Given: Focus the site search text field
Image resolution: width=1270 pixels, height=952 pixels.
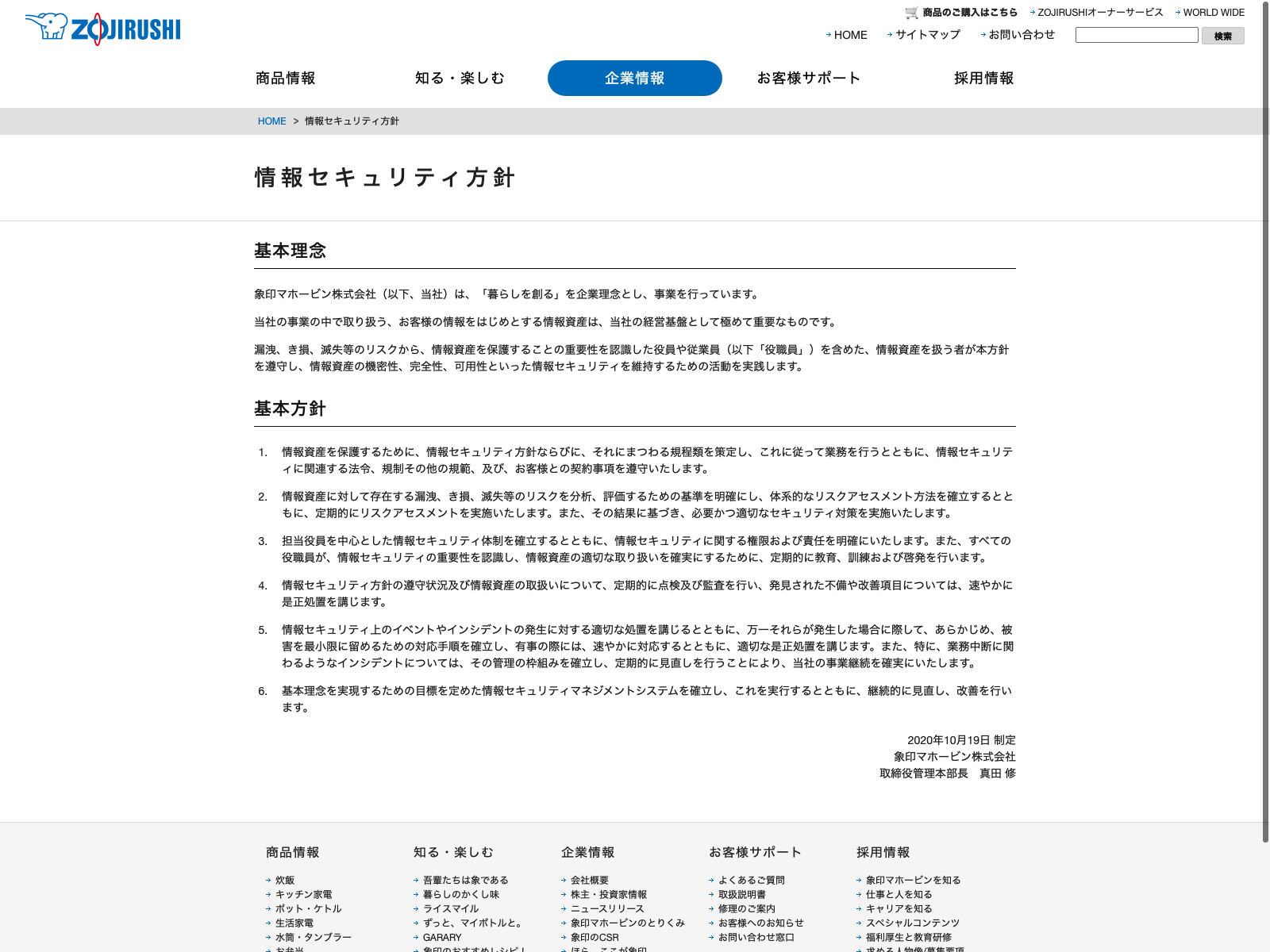Looking at the screenshot, I should (x=1136, y=35).
